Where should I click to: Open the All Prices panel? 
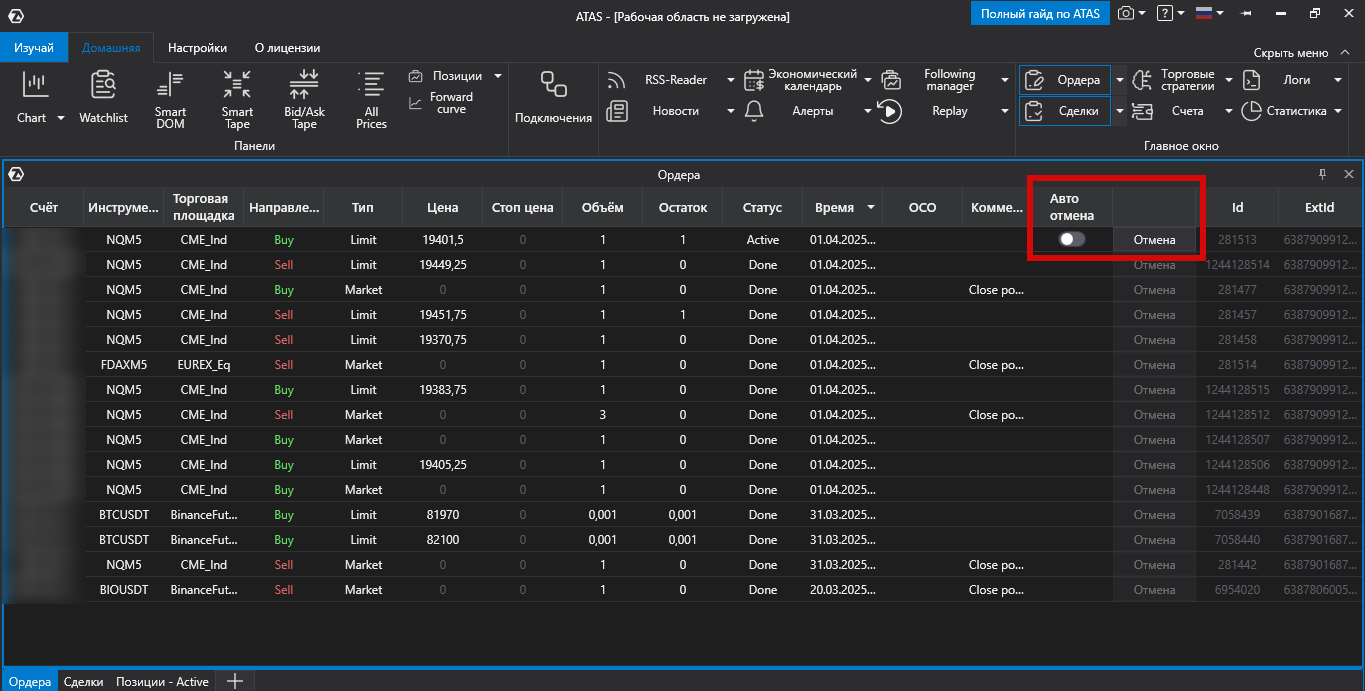(x=371, y=99)
